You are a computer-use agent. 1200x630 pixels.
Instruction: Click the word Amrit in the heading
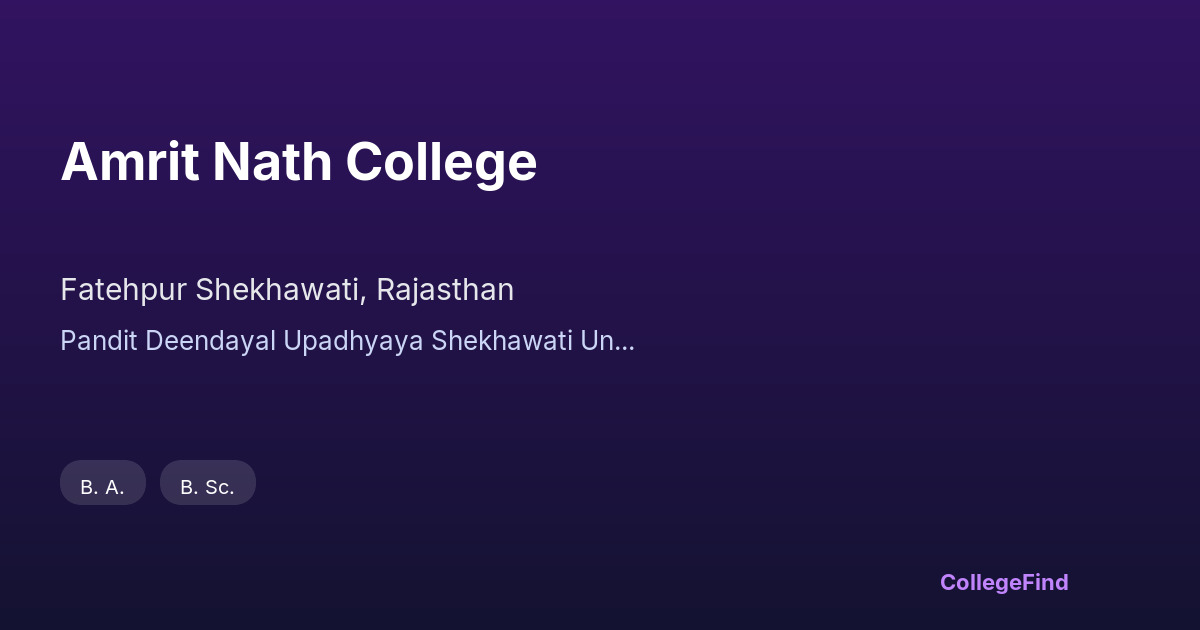[129, 162]
